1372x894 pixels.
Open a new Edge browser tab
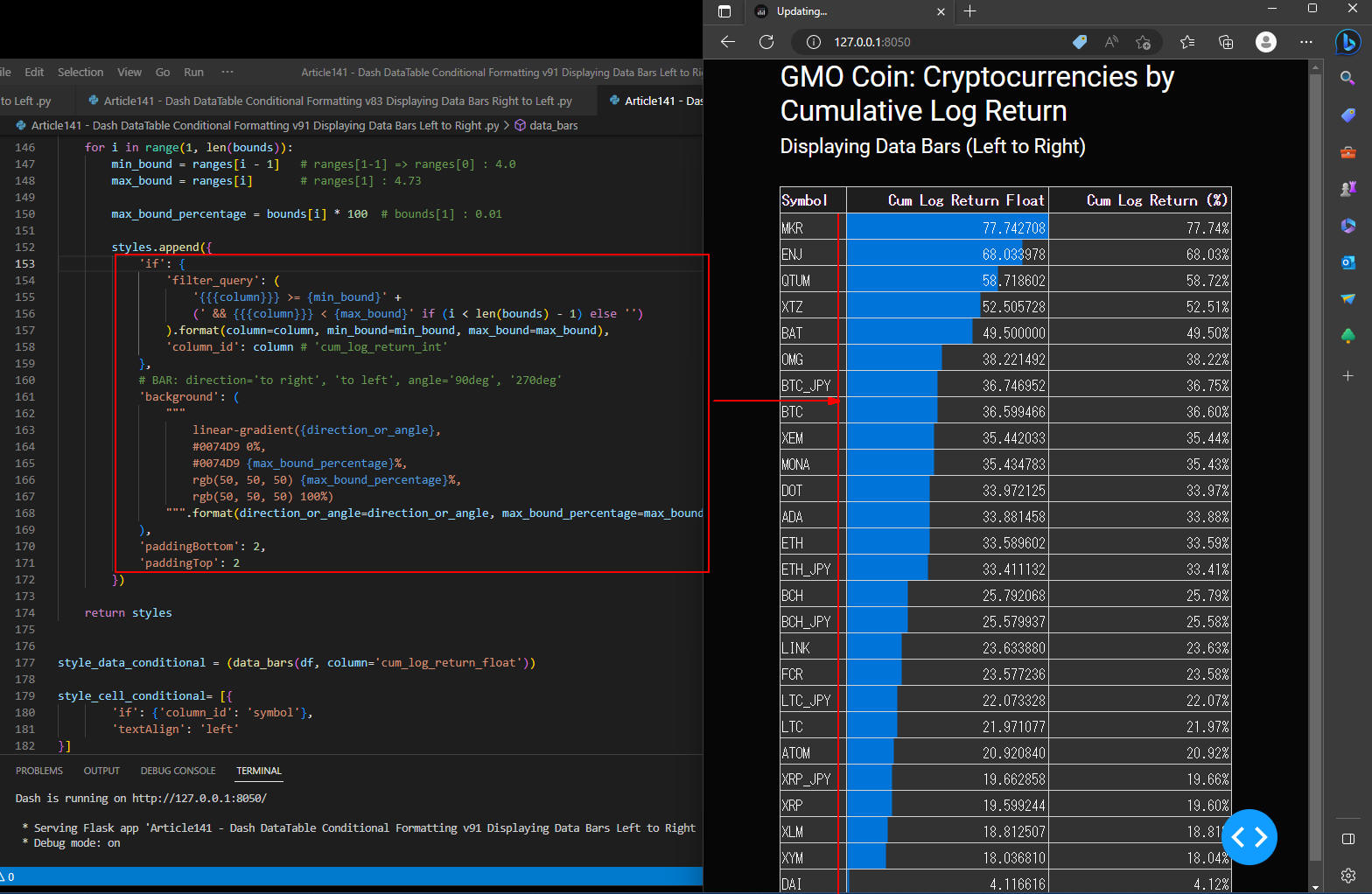pyautogui.click(x=969, y=11)
